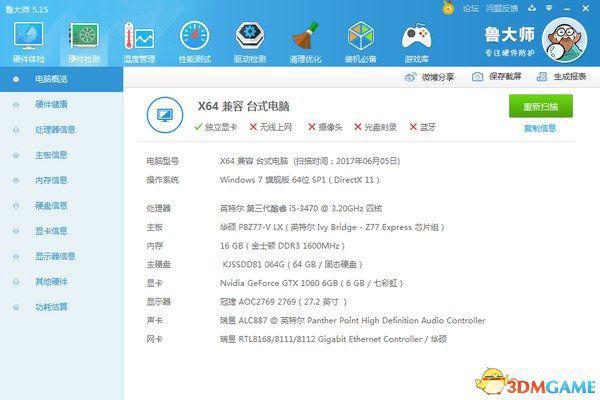Click the 冠捷 AOC2769 monitor value
The height and width of the screenshot is (400, 600).
click(283, 302)
